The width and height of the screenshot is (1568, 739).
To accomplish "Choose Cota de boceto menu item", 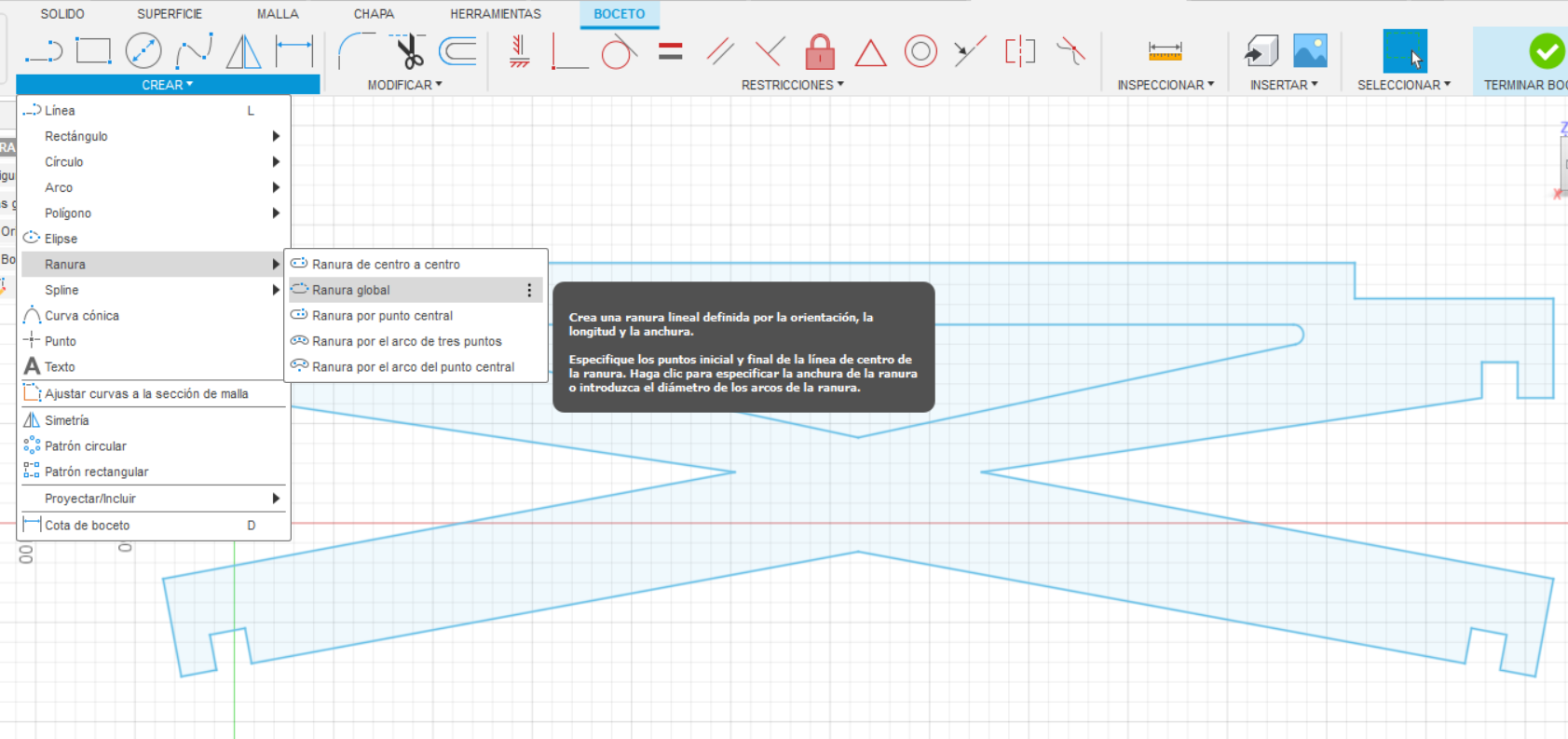I will [x=154, y=526].
